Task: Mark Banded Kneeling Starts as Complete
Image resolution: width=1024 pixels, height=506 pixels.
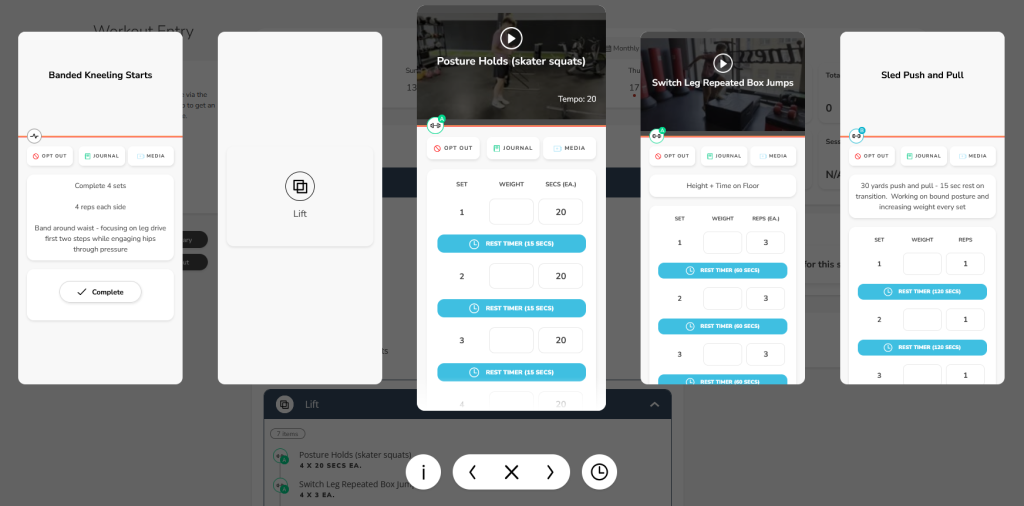Action: [100, 292]
